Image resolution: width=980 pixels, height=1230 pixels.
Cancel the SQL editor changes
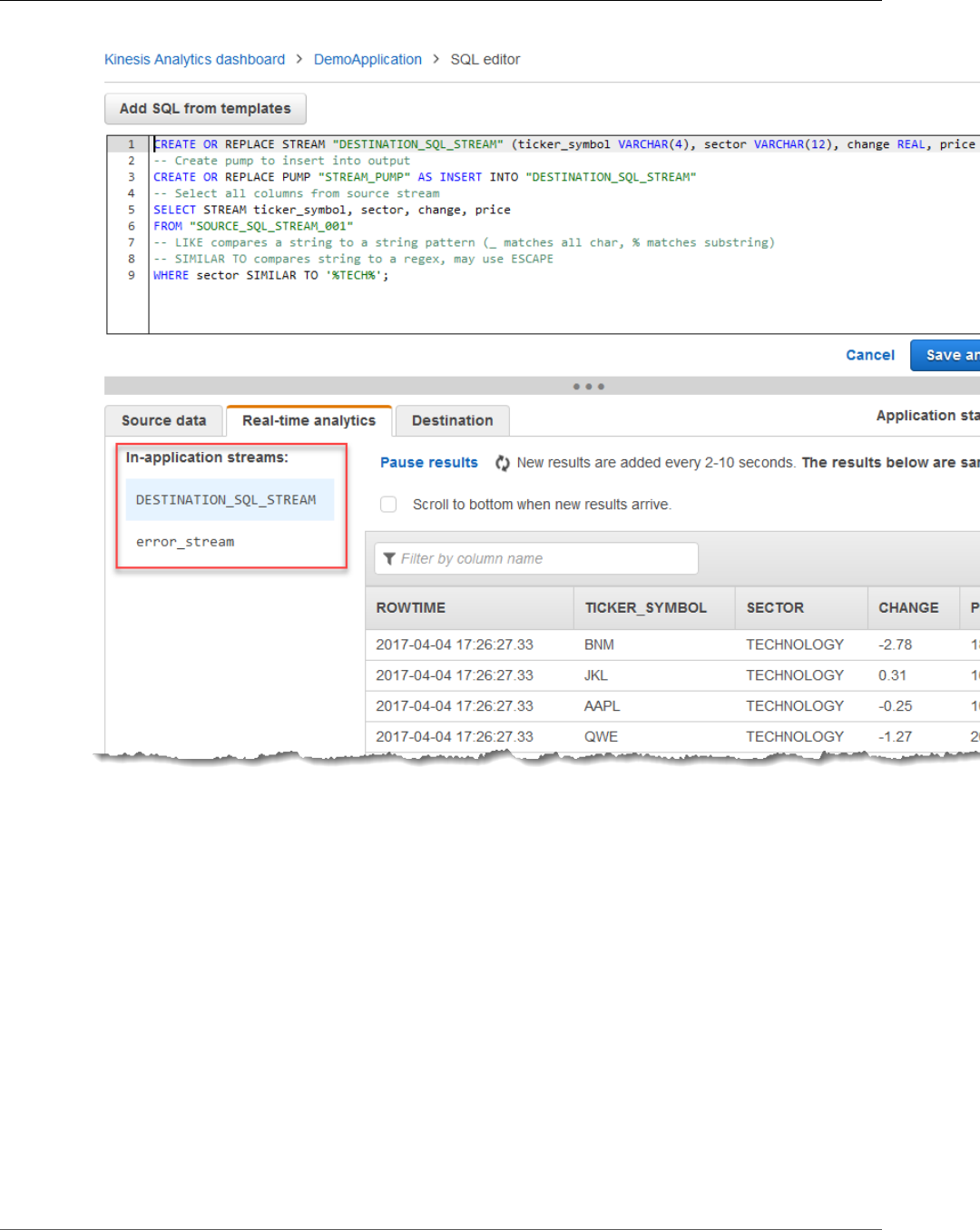pyautogui.click(x=869, y=355)
